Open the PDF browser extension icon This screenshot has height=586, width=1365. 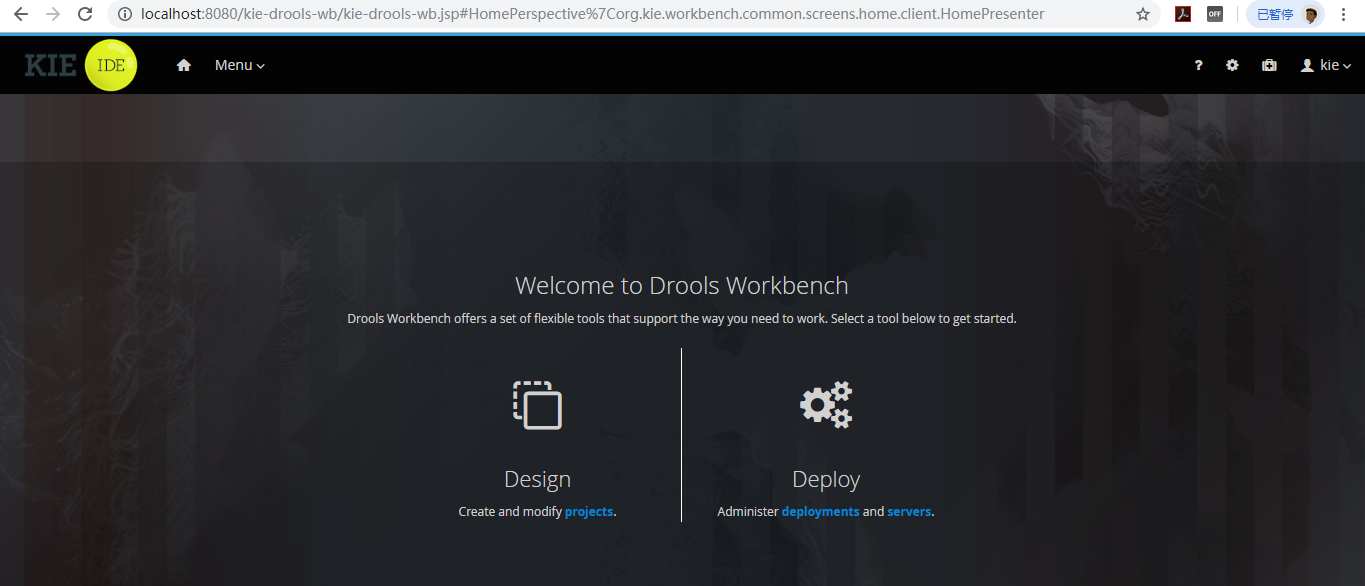1183,14
